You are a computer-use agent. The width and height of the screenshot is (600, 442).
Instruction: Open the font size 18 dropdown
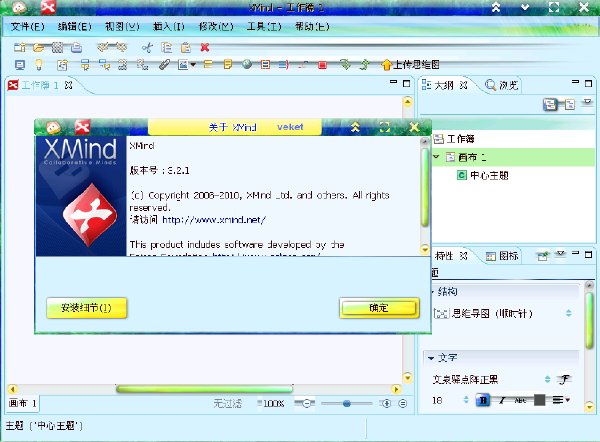466,400
